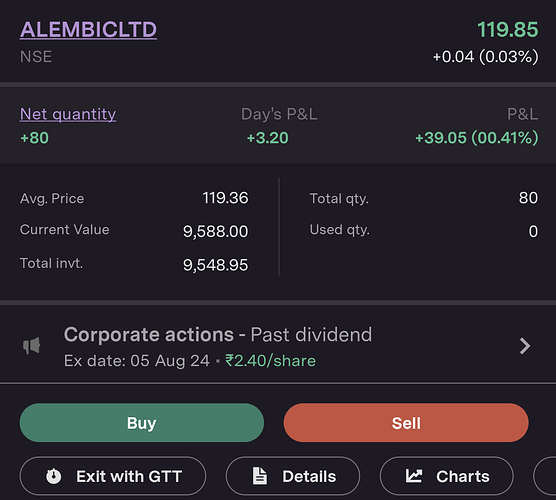Screen dimensions: 556x500
Task: Click the megaphone corporate actions icon
Action: [x=32, y=346]
